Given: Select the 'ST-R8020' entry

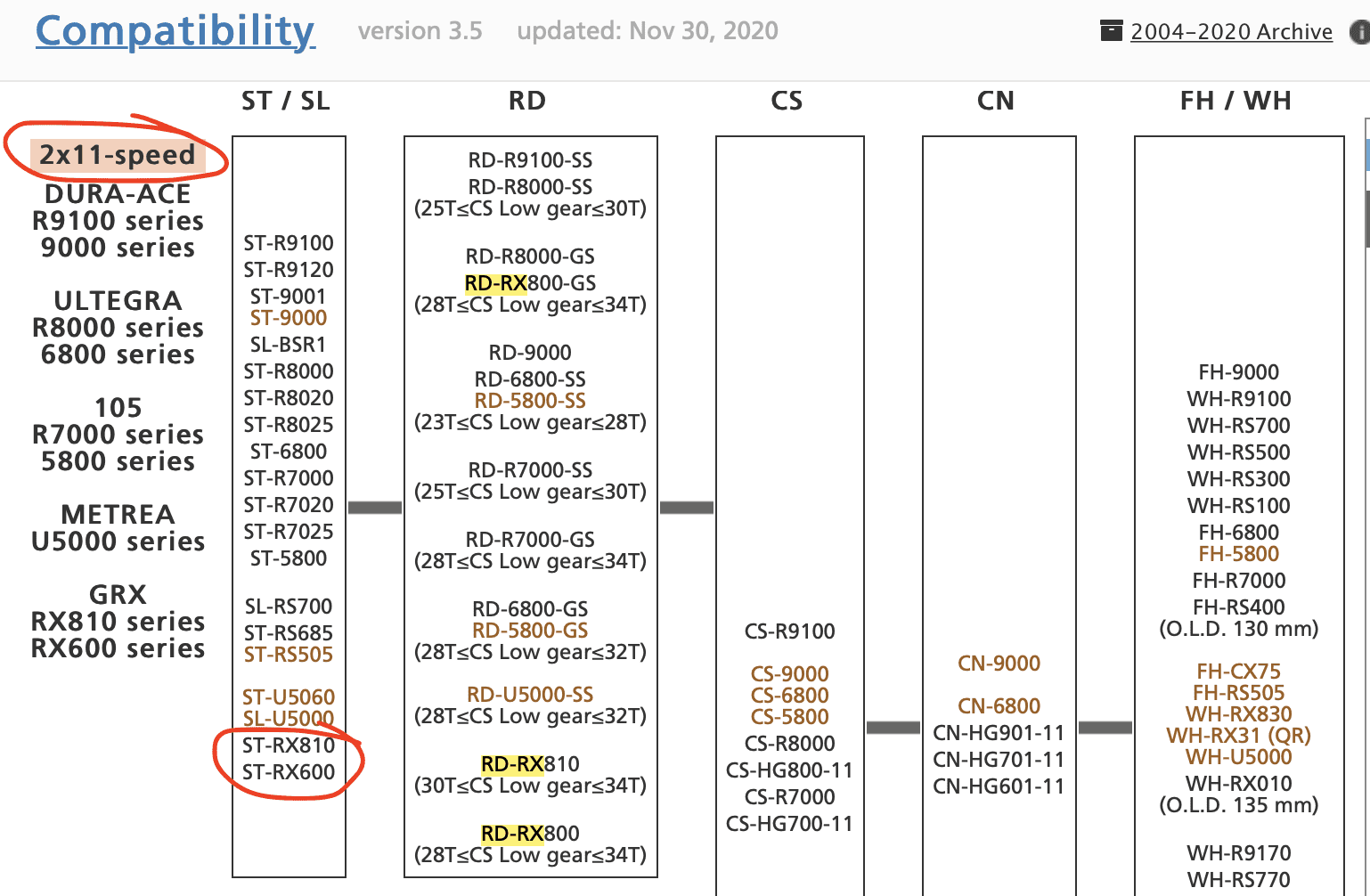Looking at the screenshot, I should (289, 398).
